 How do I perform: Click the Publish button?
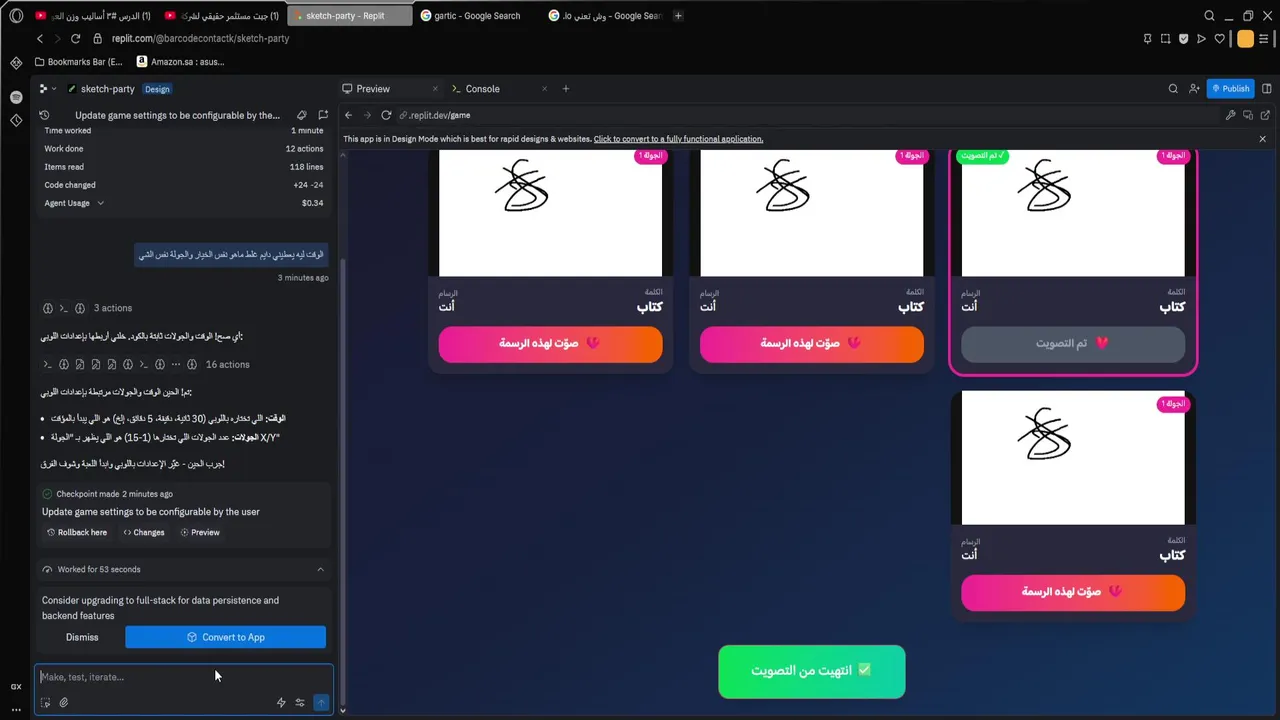[x=1230, y=88]
